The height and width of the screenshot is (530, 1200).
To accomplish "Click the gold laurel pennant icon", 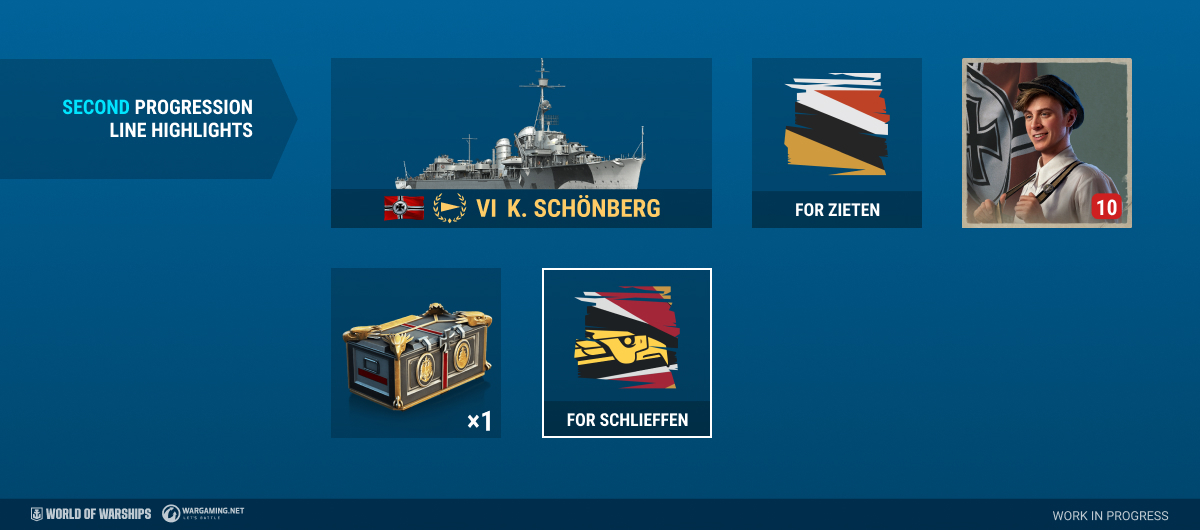I will coord(449,208).
